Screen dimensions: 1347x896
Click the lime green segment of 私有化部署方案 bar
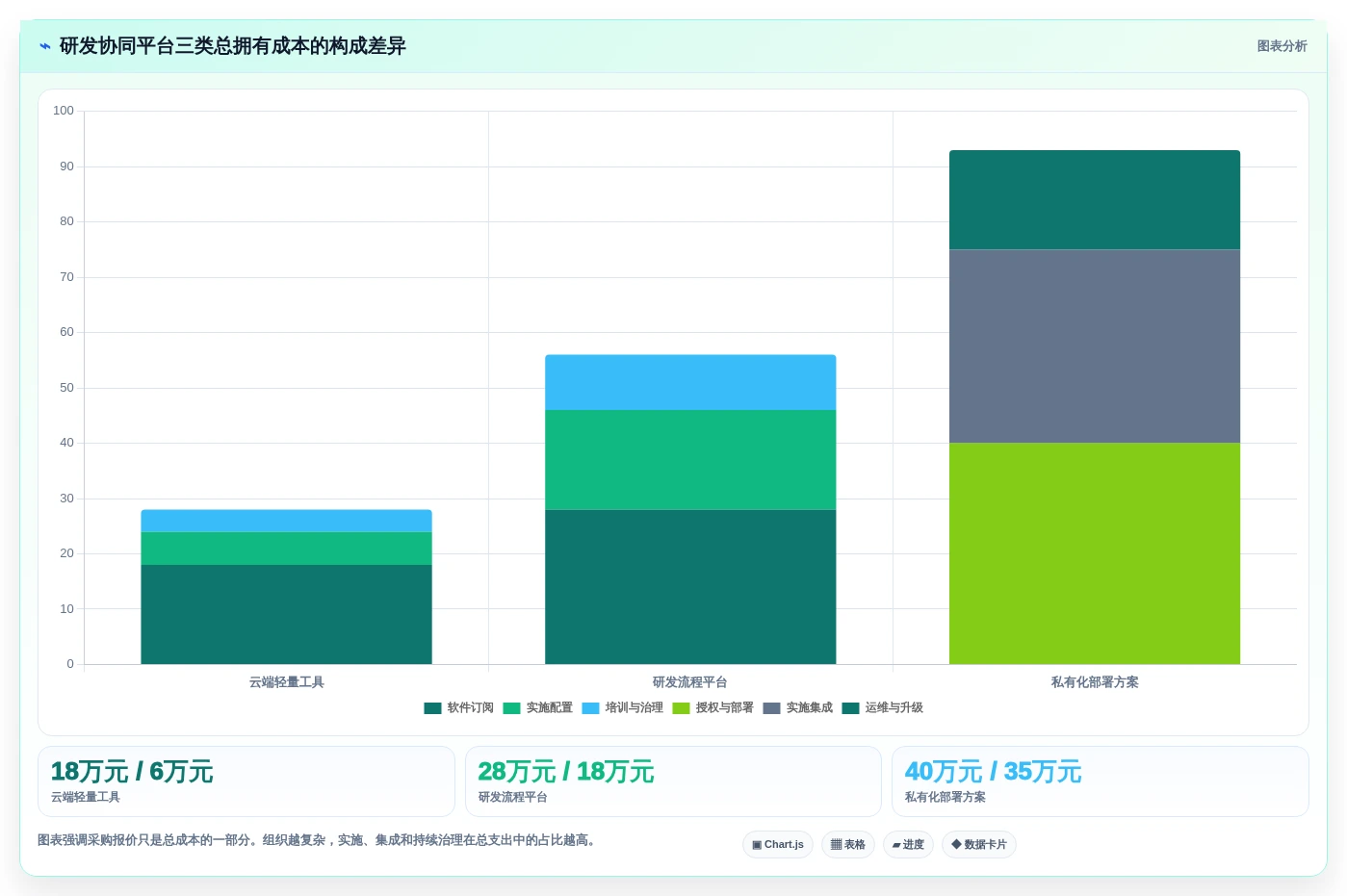coord(1095,553)
